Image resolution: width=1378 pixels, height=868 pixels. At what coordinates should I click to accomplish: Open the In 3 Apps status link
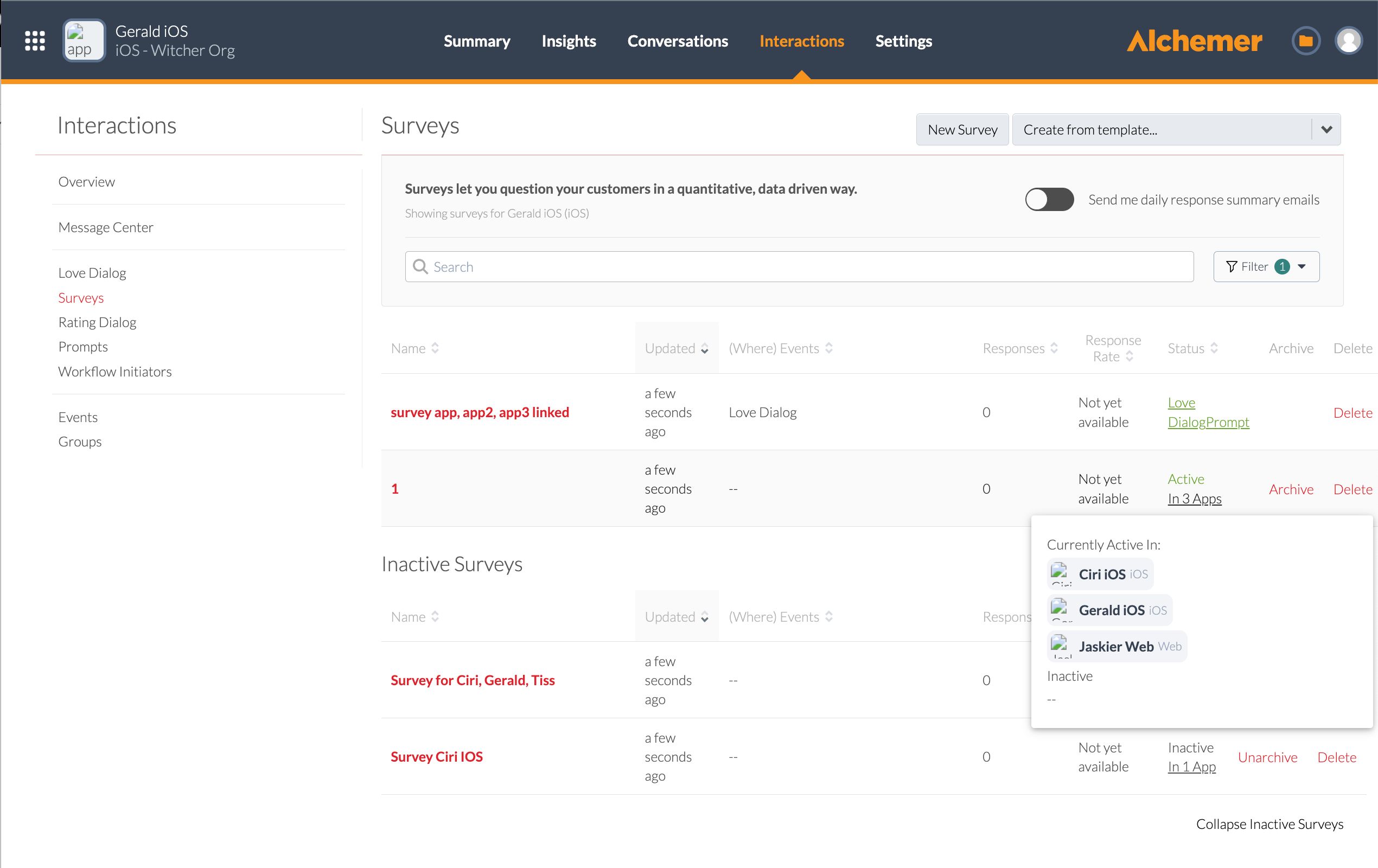(1194, 499)
